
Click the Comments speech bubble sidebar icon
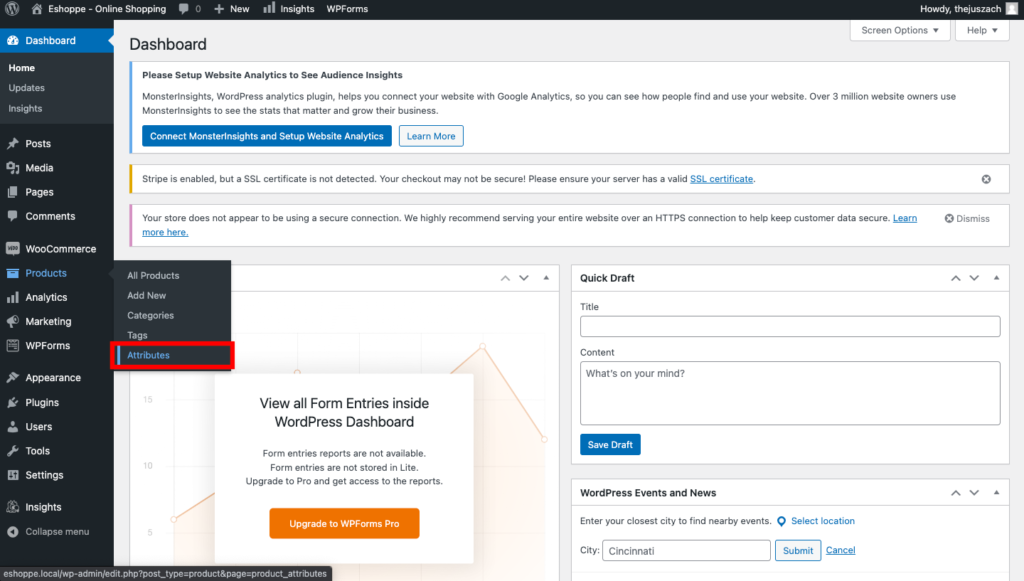[12, 216]
